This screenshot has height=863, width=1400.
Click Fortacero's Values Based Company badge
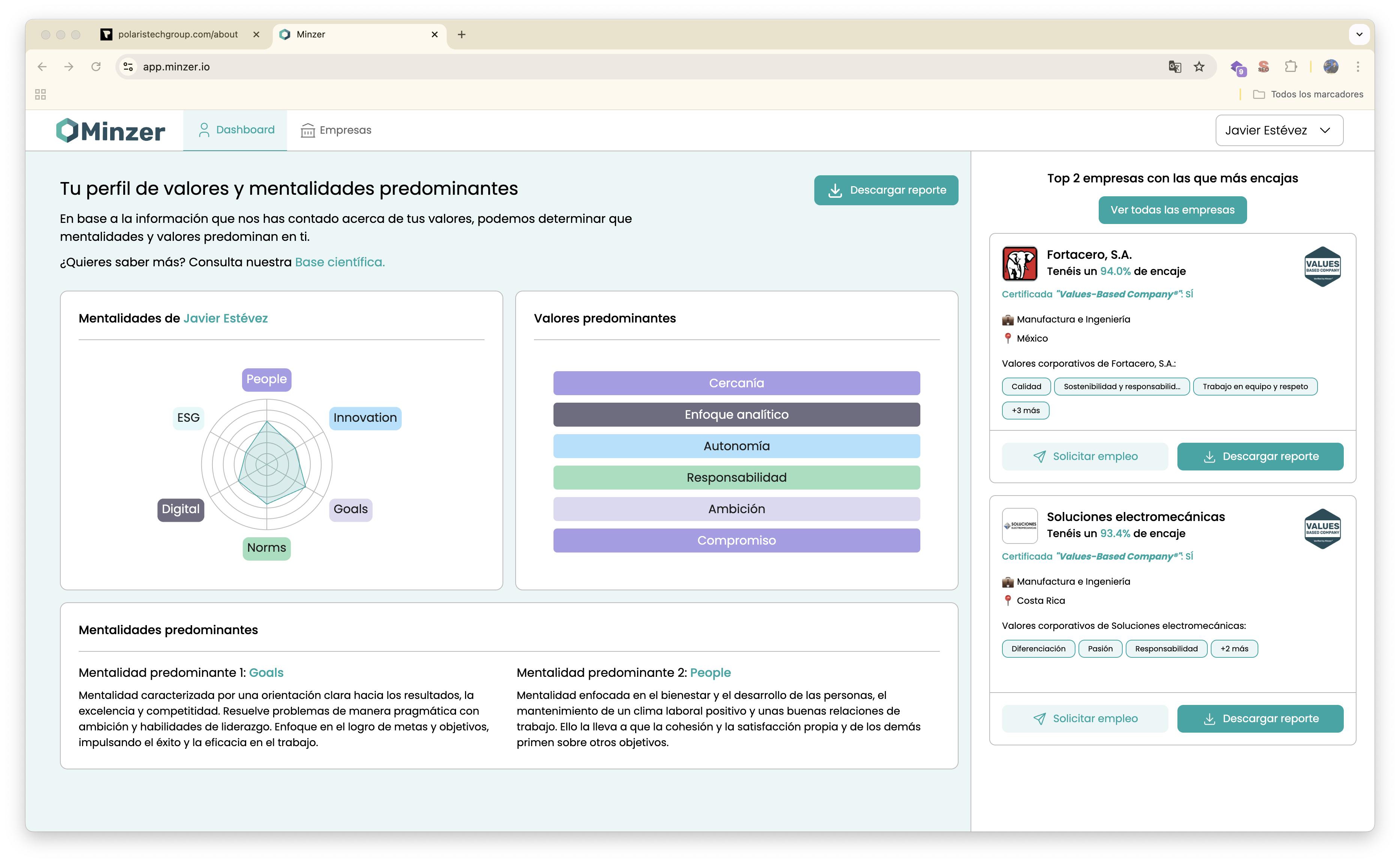[x=1322, y=266]
